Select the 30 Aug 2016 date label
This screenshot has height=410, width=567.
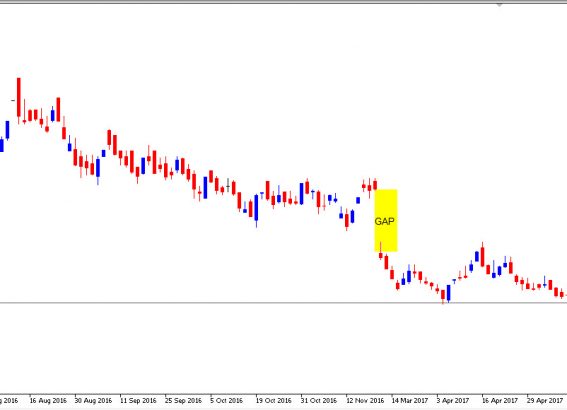pos(93,401)
